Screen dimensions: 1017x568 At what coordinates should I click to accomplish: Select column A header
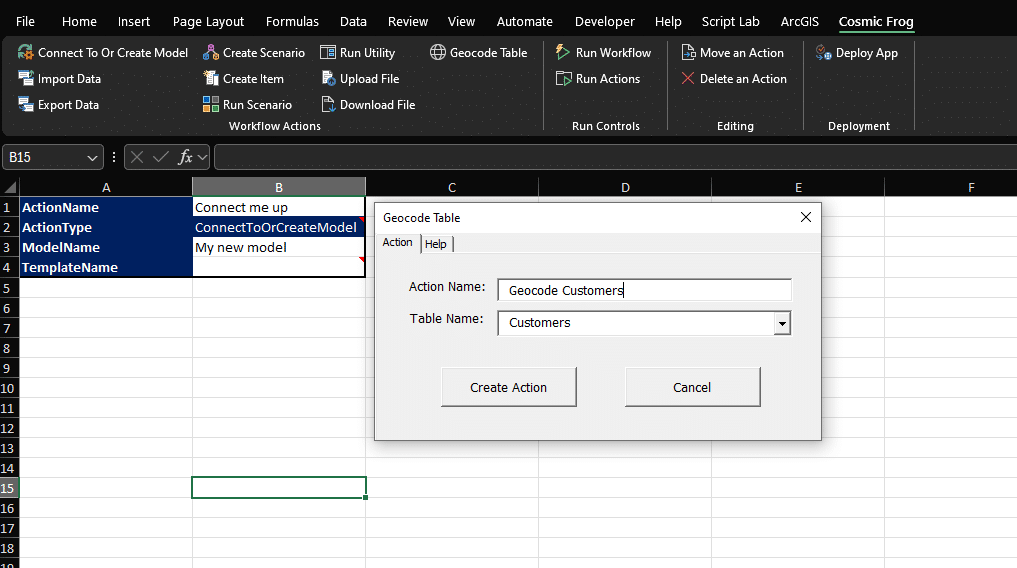tap(106, 187)
